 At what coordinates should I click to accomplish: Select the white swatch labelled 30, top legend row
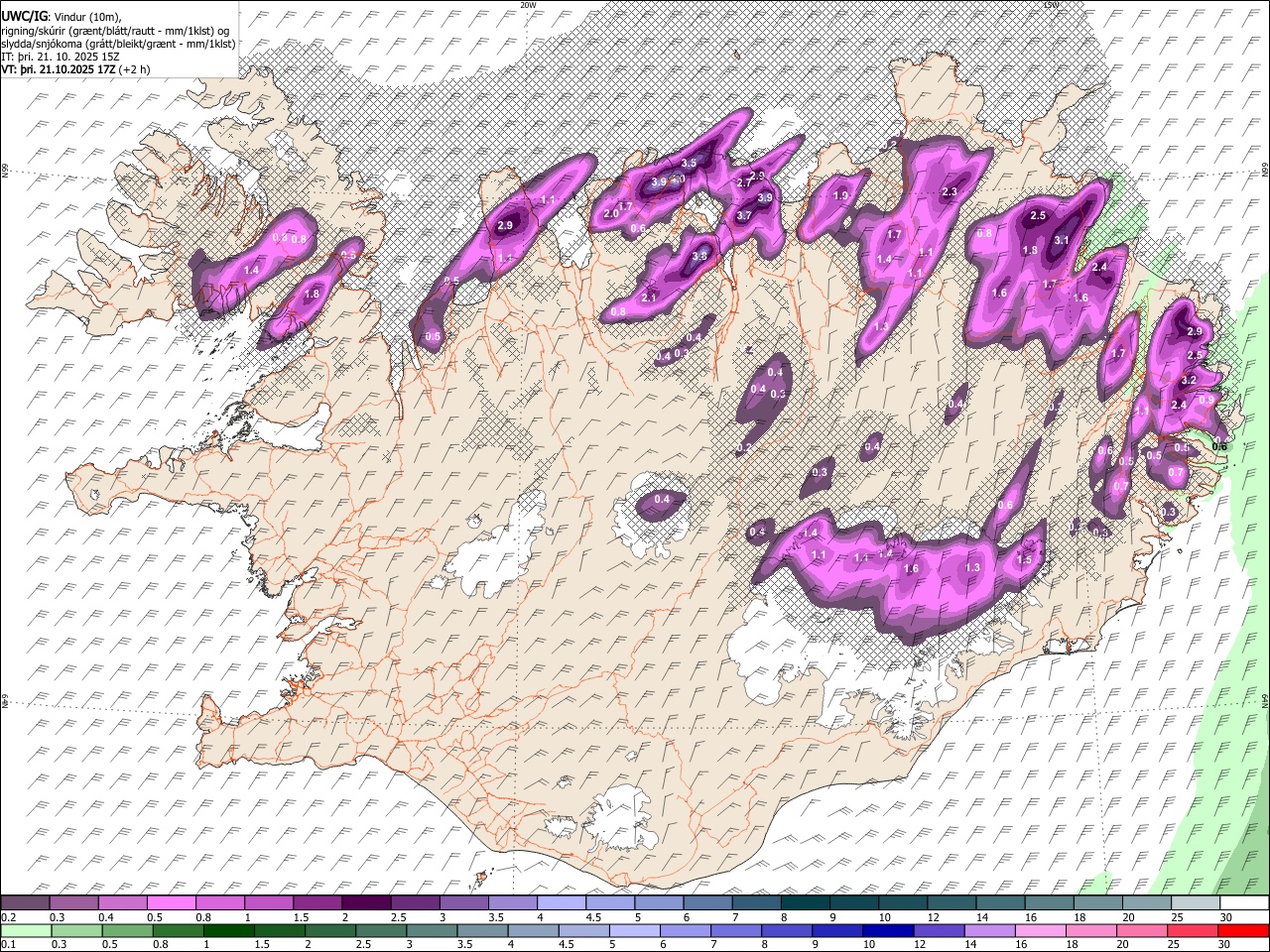pyautogui.click(x=1243, y=903)
